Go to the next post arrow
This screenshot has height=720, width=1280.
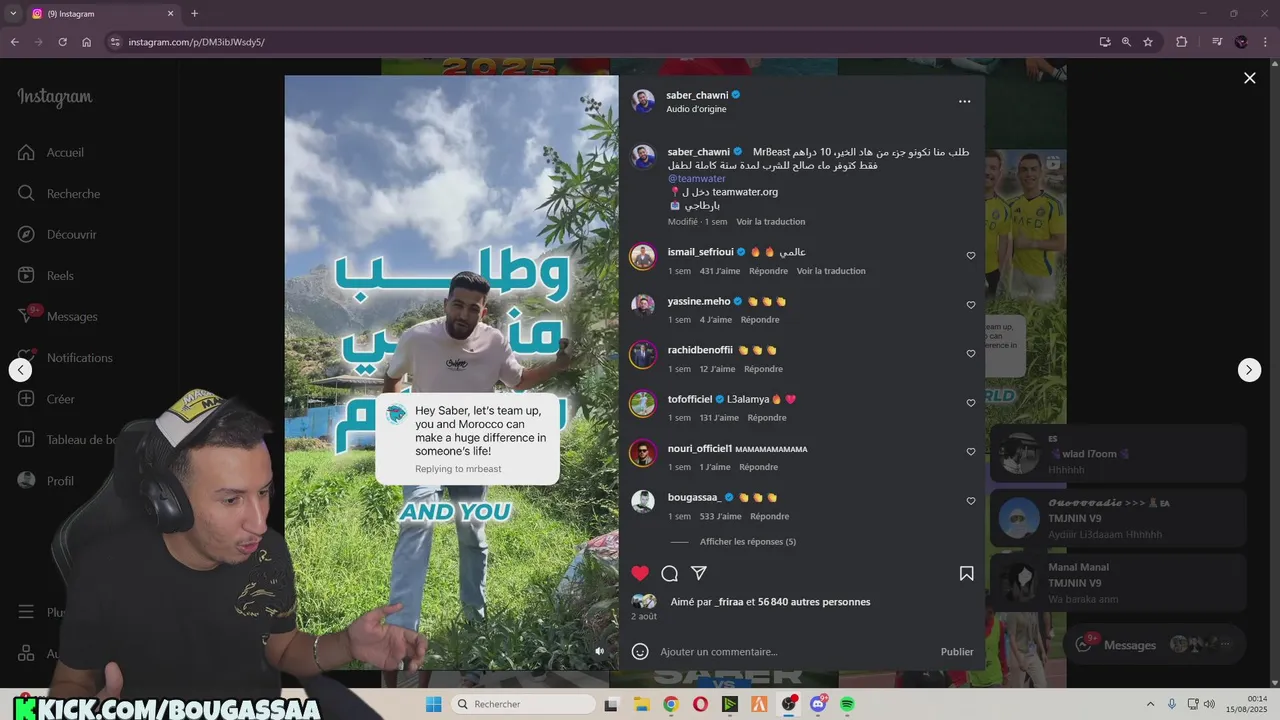1249,370
